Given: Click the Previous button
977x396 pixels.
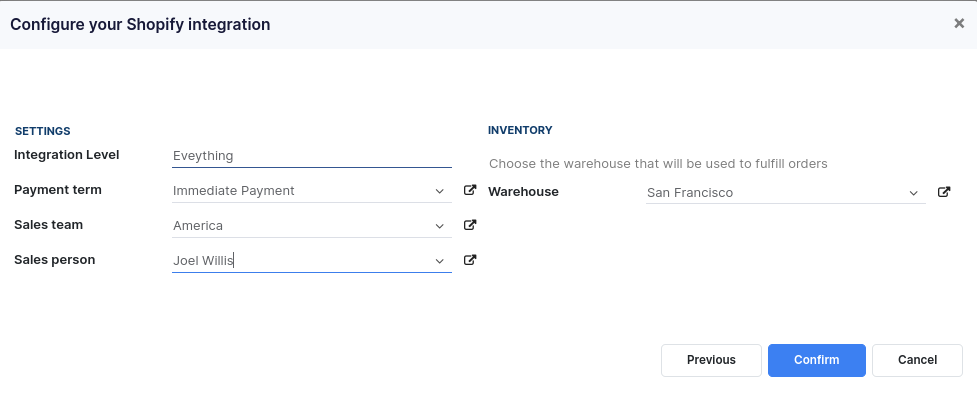Looking at the screenshot, I should coord(711,360).
